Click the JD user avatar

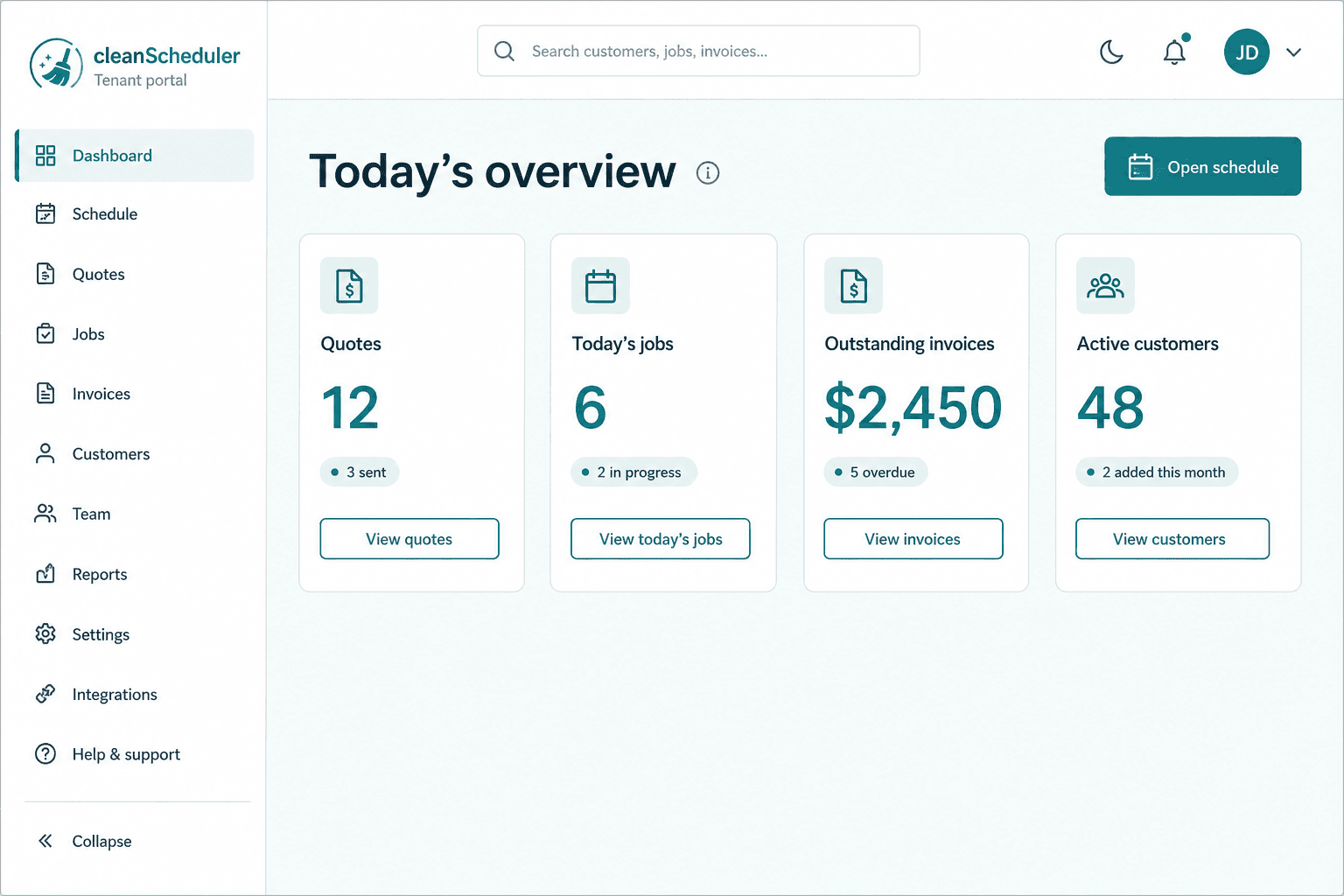point(1247,52)
